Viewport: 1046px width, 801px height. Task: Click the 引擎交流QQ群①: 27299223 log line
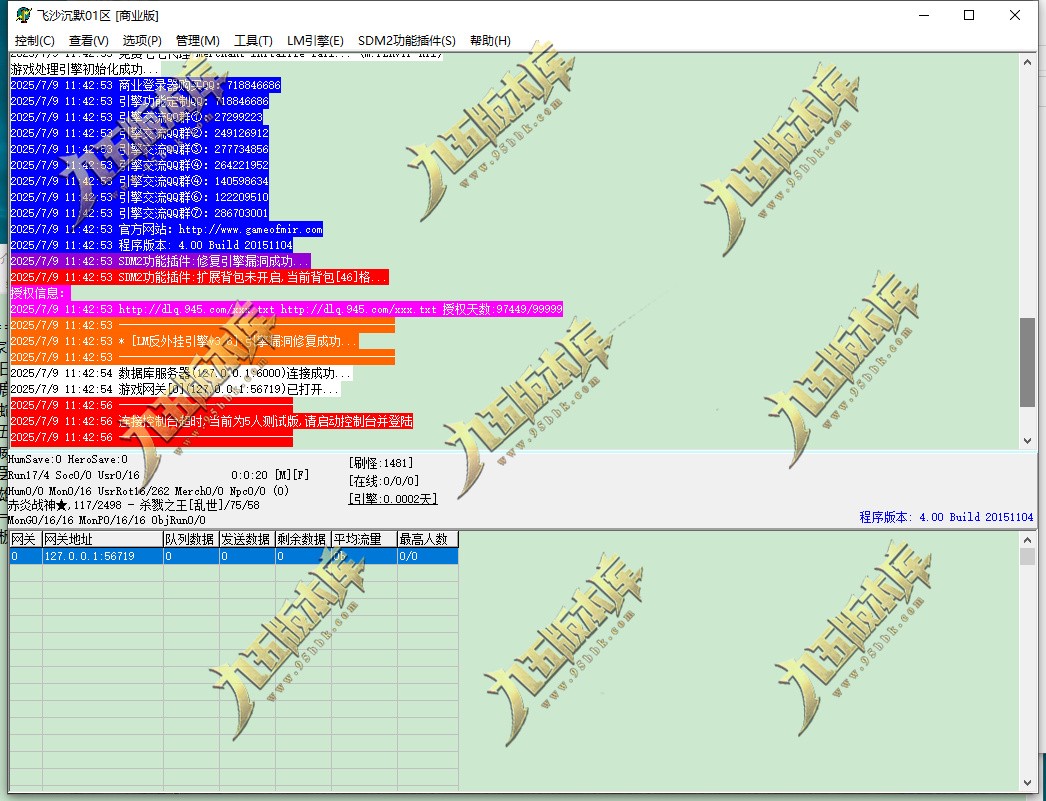(137, 117)
